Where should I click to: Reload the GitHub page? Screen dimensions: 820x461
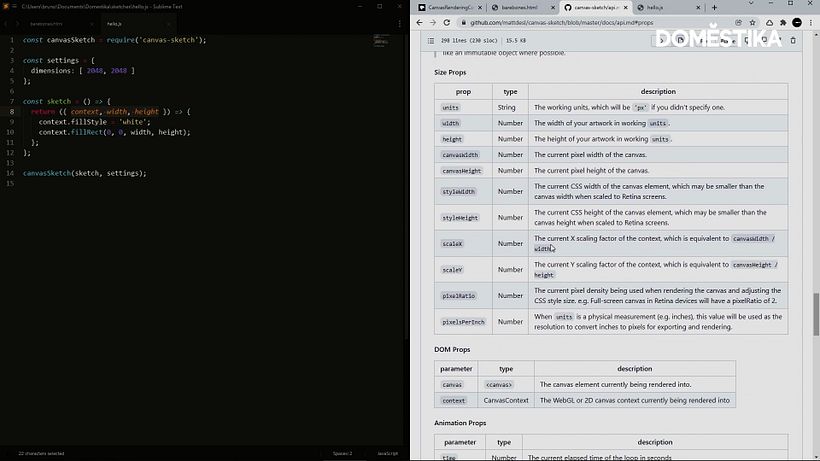pos(447,22)
